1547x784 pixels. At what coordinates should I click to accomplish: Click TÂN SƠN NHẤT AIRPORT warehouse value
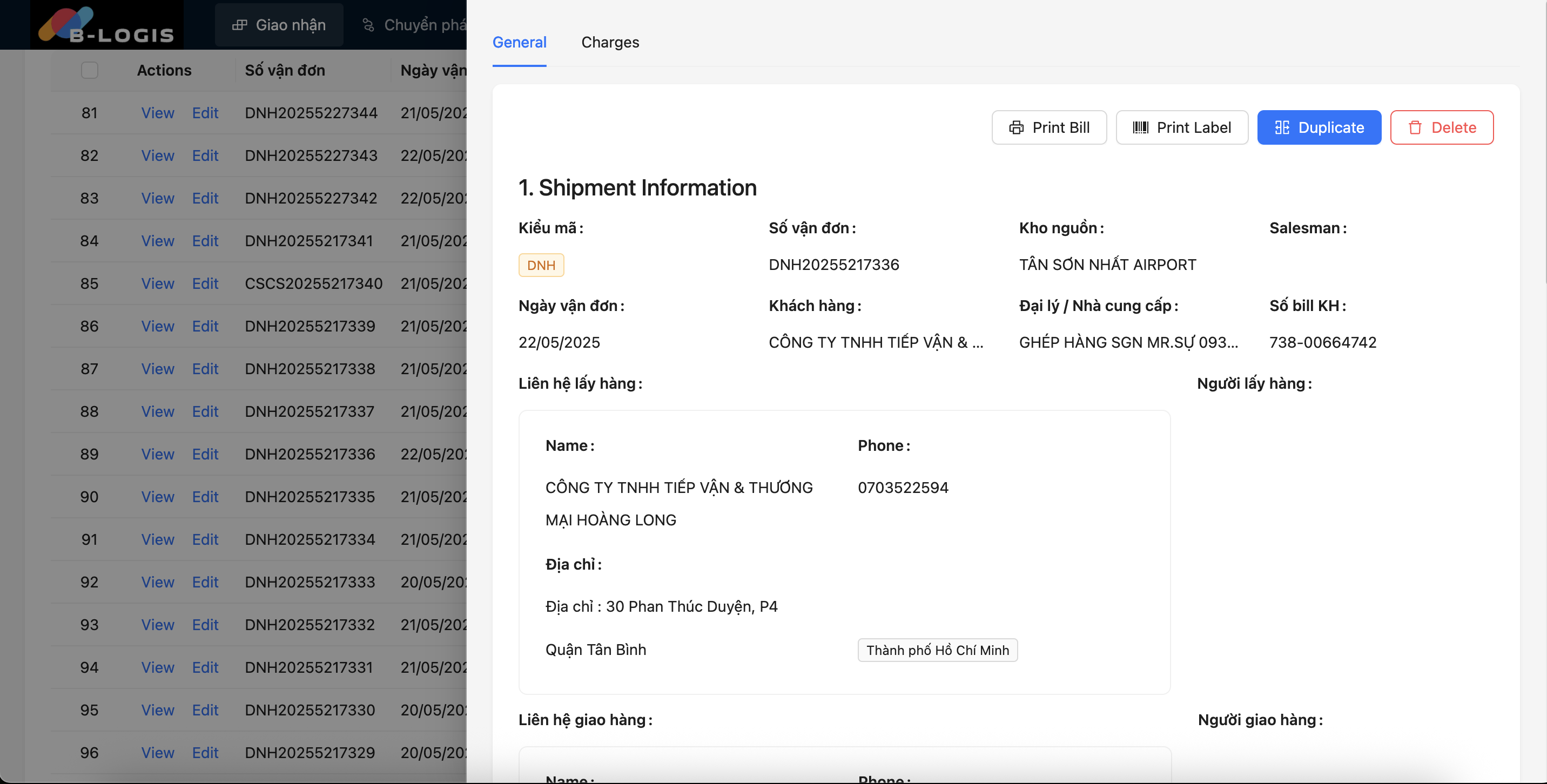point(1107,264)
